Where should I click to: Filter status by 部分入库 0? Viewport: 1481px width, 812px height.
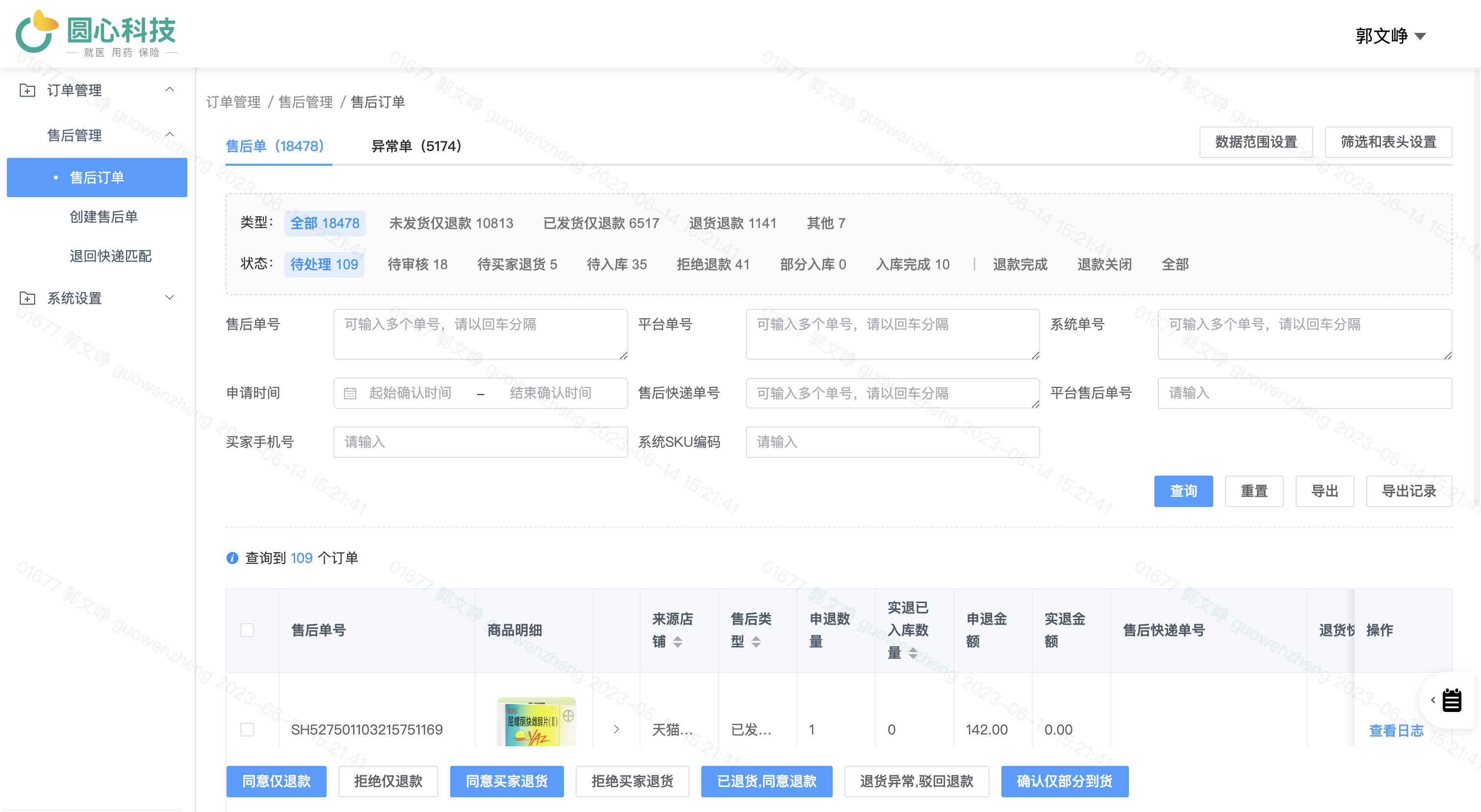pos(813,264)
